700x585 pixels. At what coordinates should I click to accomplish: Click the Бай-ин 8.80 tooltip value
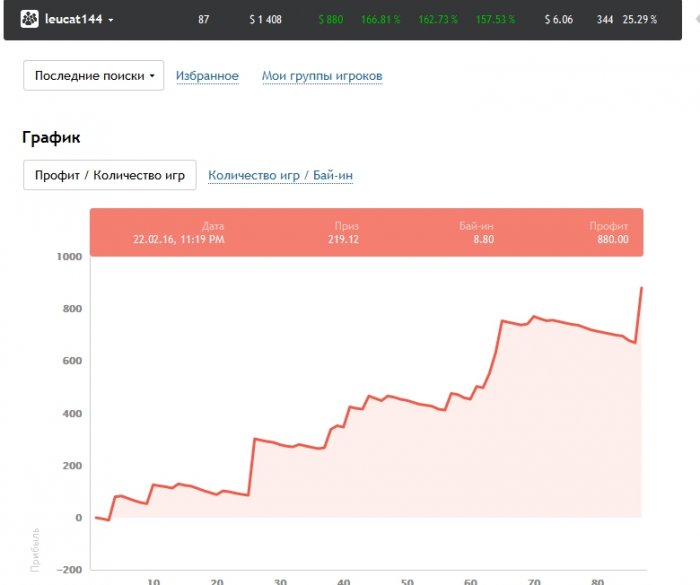[x=483, y=239]
